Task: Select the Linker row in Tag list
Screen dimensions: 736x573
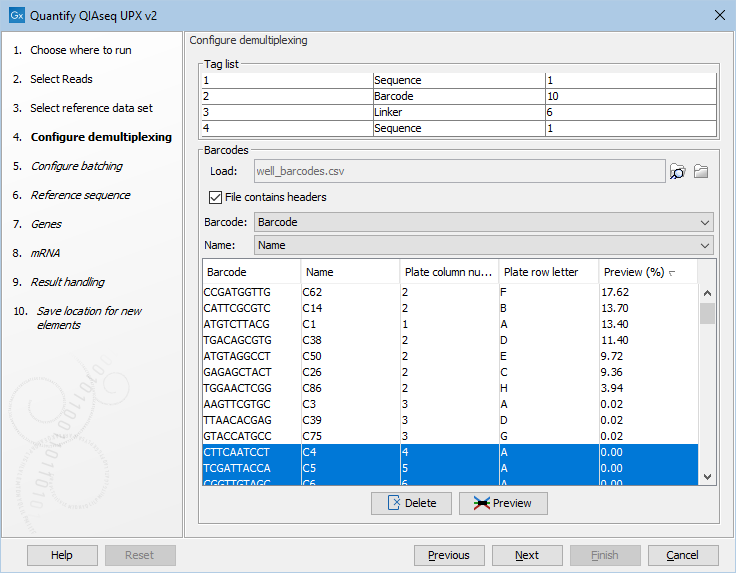Action: pyautogui.click(x=458, y=112)
